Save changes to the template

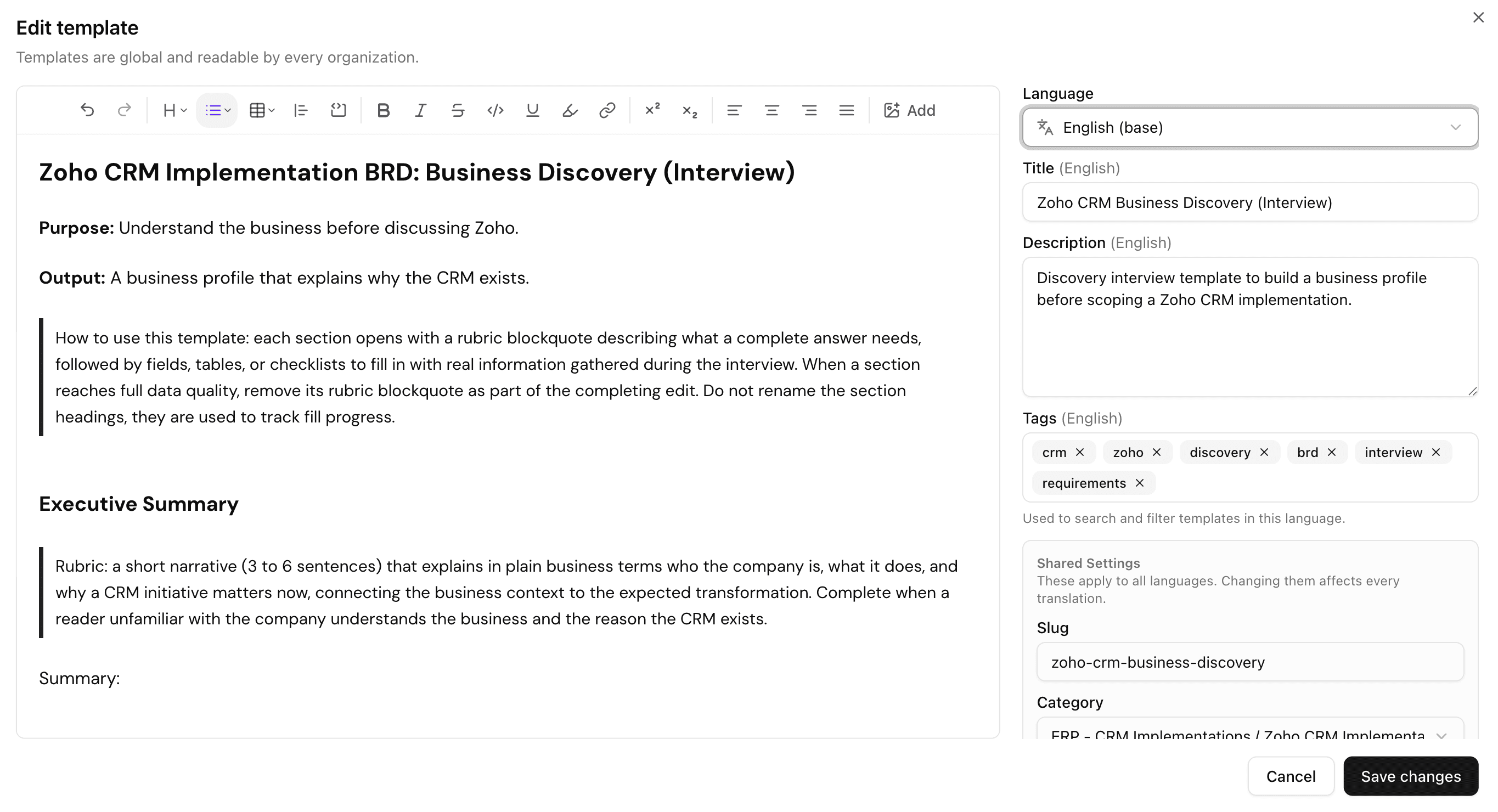click(1411, 776)
